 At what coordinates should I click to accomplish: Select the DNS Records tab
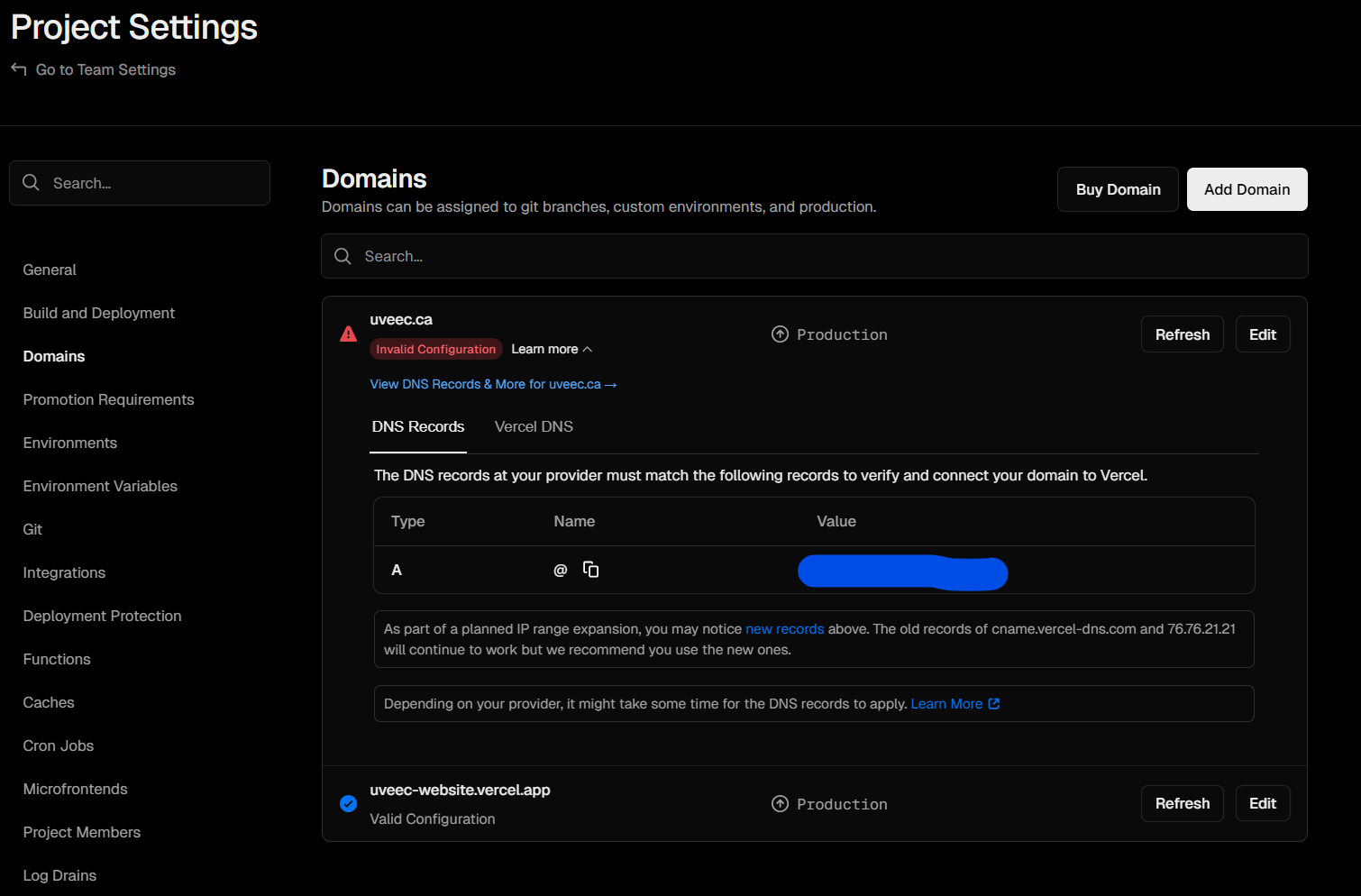pyautogui.click(x=418, y=427)
